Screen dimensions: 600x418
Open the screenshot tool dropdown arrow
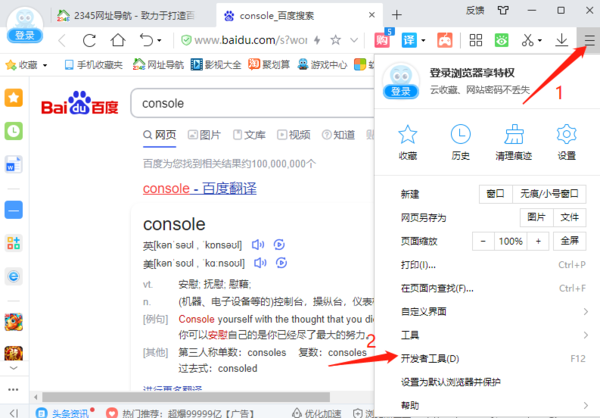[x=540, y=40]
